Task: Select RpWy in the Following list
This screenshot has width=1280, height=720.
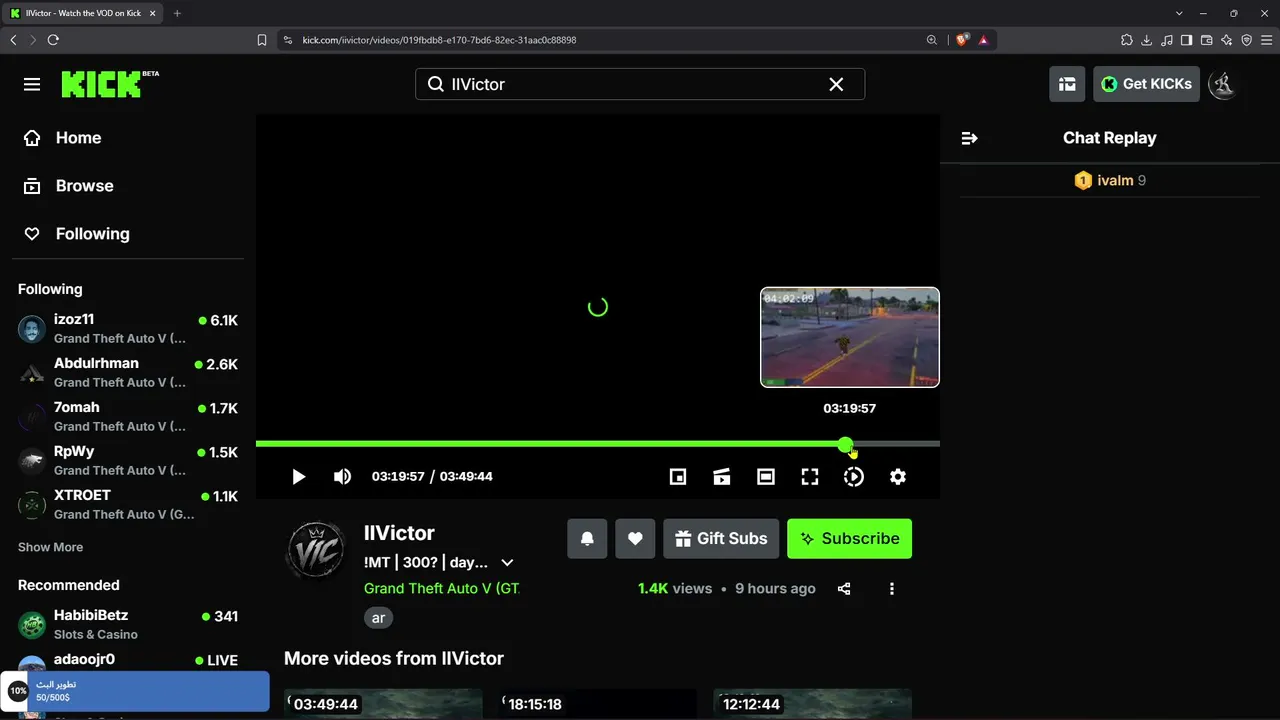Action: point(128,460)
